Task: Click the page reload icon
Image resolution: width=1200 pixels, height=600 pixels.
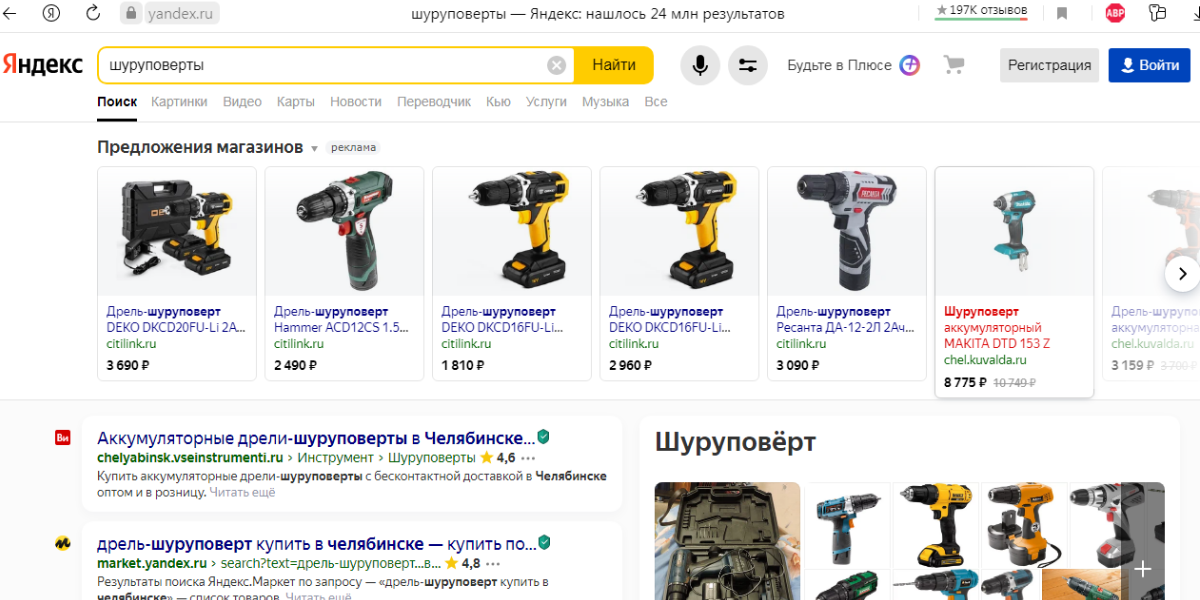Action: 93,13
